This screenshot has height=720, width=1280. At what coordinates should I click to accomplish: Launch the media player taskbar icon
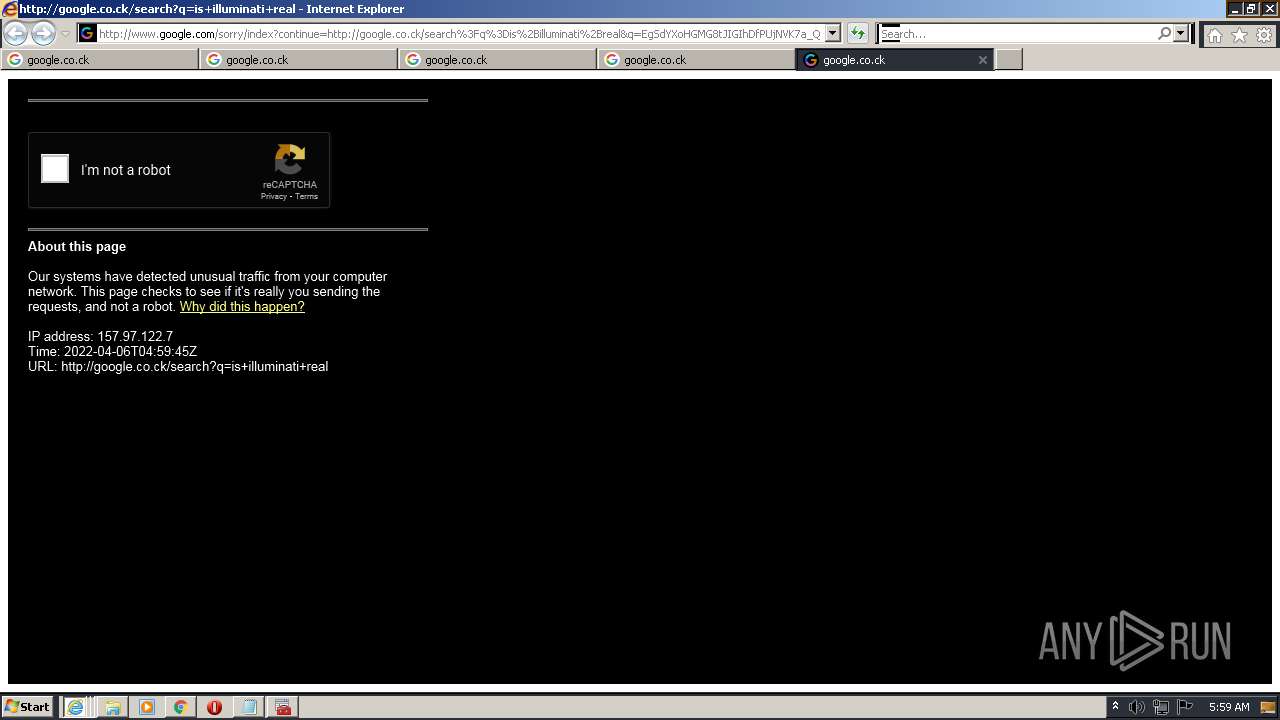[x=147, y=707]
